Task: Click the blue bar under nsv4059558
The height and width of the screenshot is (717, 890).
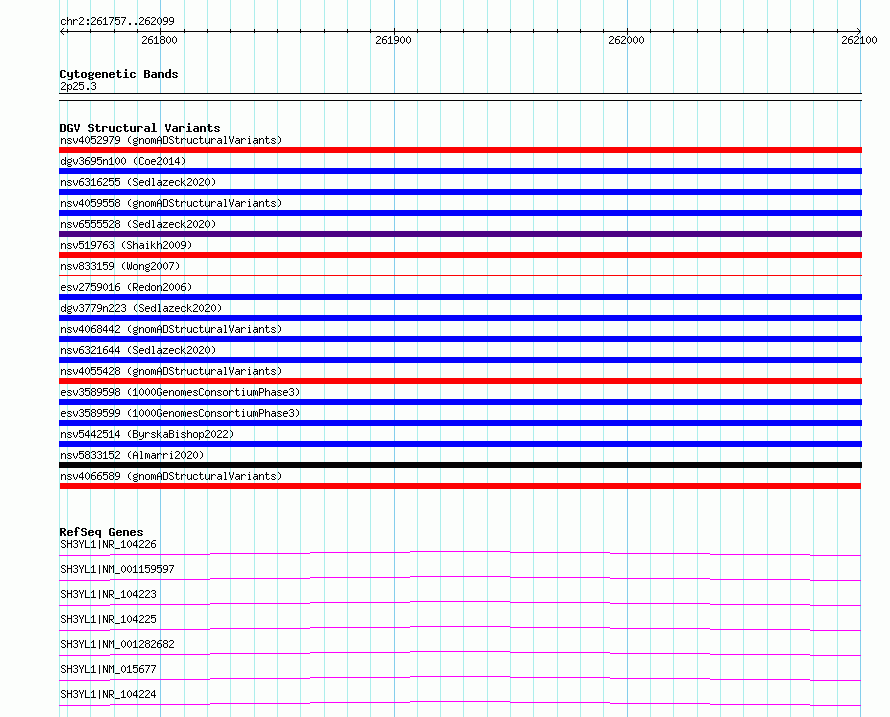Action: [x=460, y=213]
